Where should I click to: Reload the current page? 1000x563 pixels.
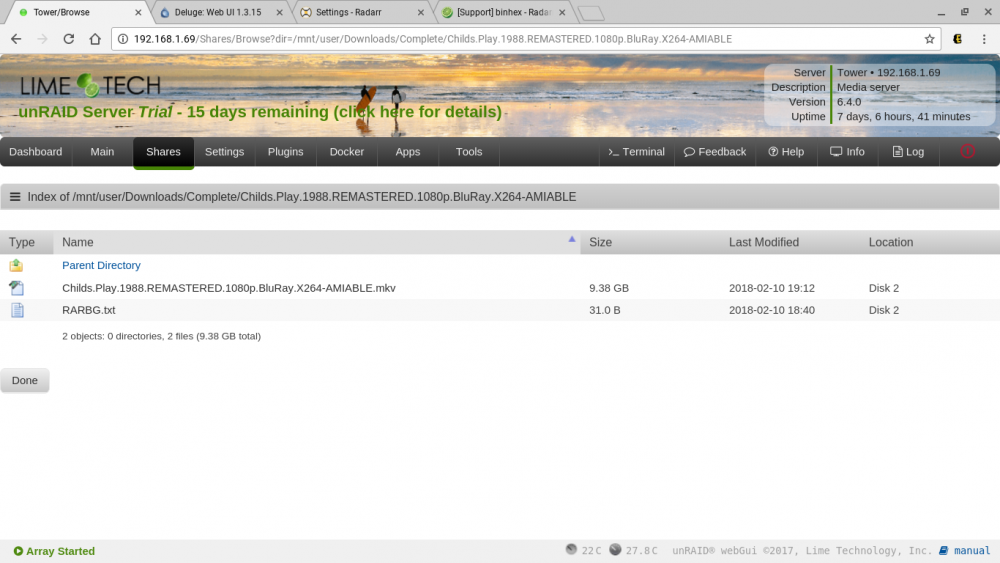pyautogui.click(x=68, y=39)
